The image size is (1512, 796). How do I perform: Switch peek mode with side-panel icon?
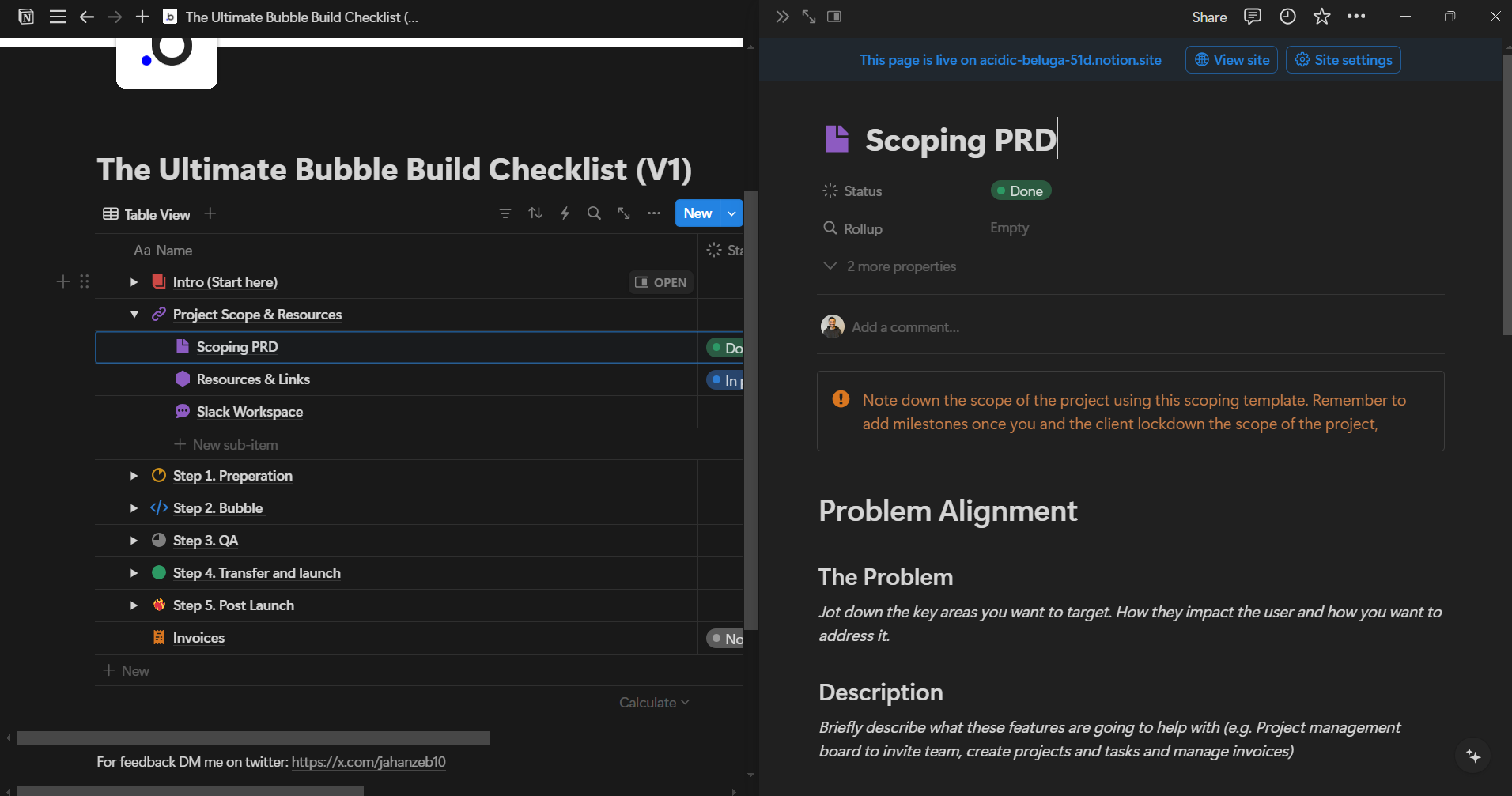point(834,17)
